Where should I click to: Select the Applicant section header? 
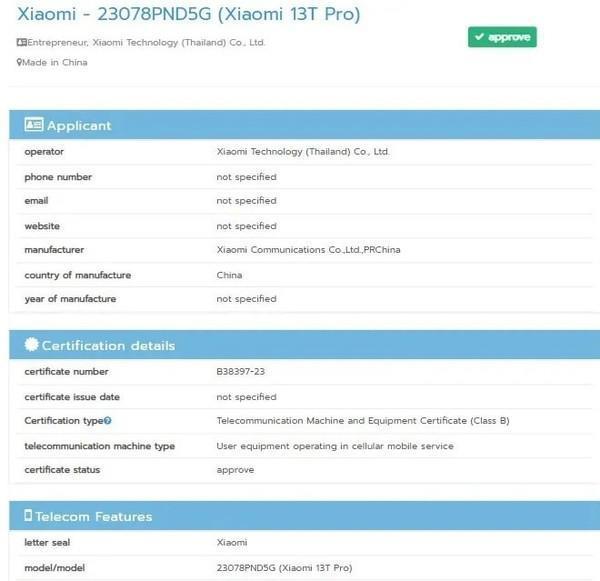[305, 125]
